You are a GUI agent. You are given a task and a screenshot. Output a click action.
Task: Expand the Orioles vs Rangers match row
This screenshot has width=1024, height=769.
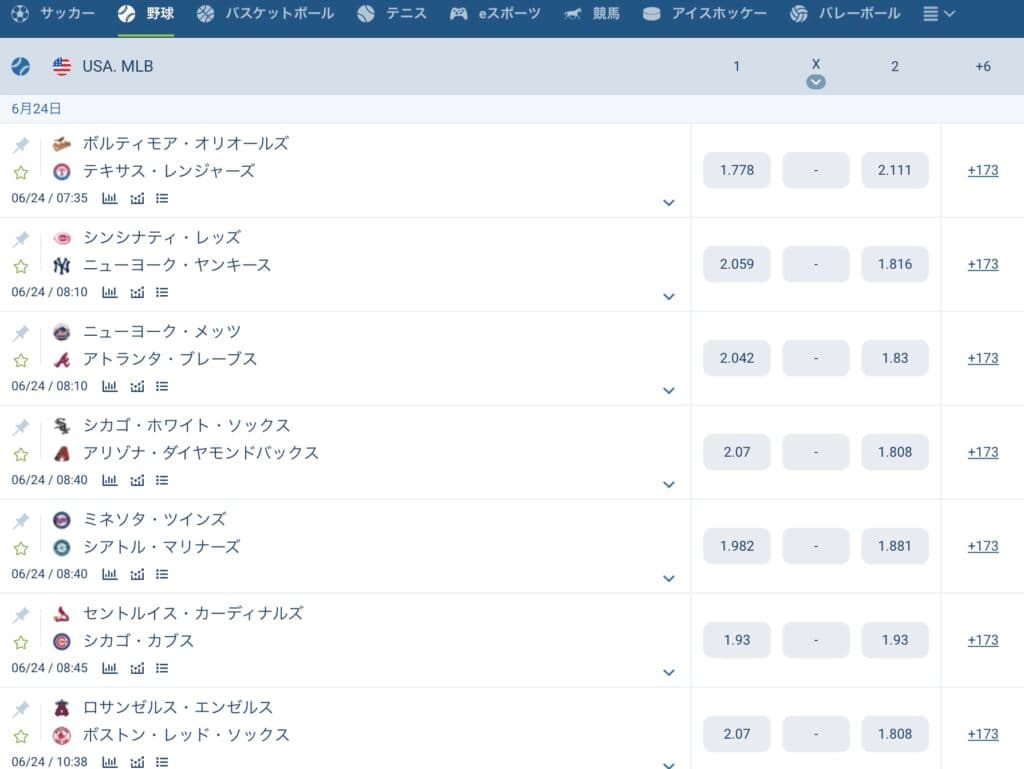click(x=669, y=203)
